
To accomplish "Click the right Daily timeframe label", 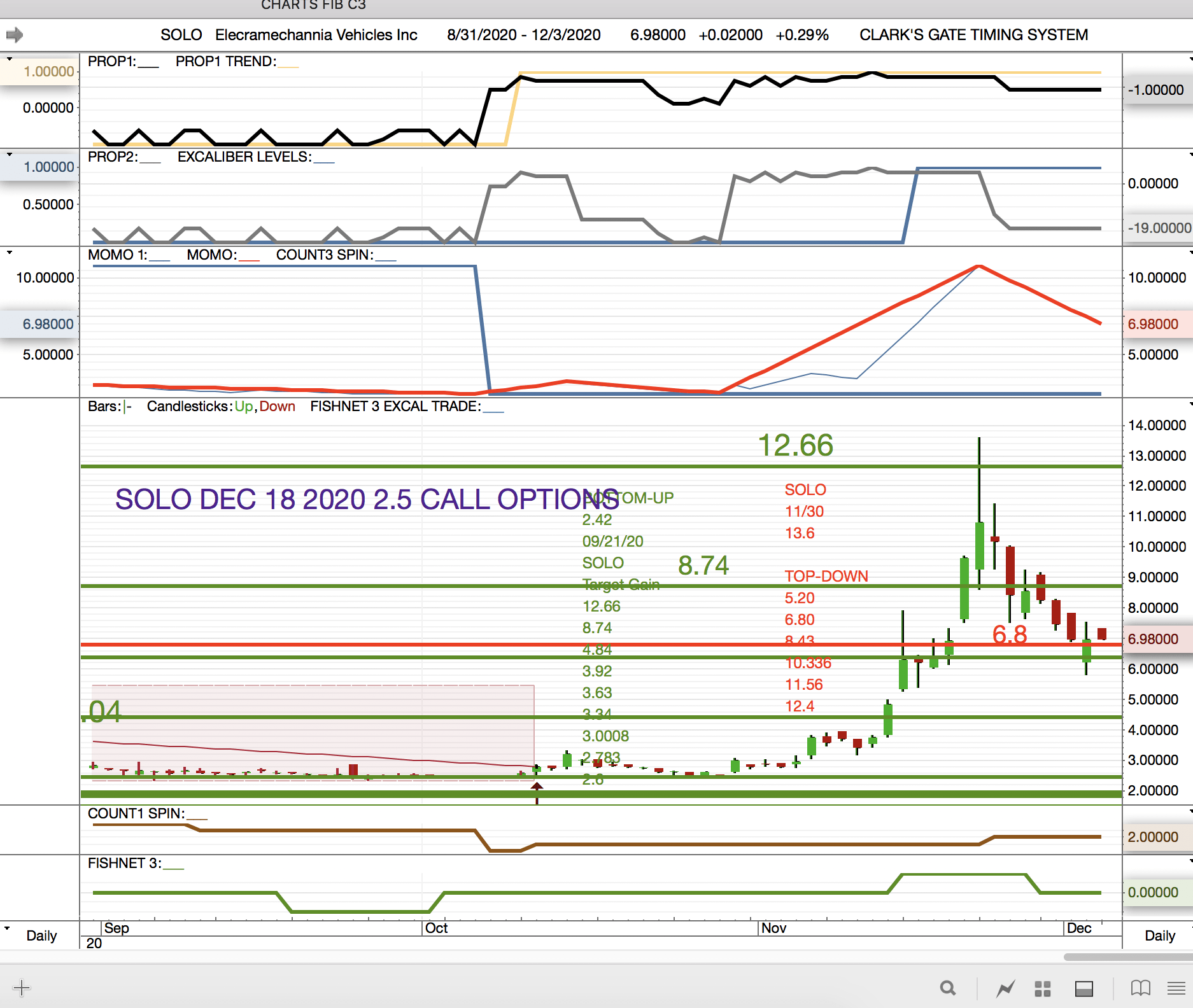I will [1160, 935].
